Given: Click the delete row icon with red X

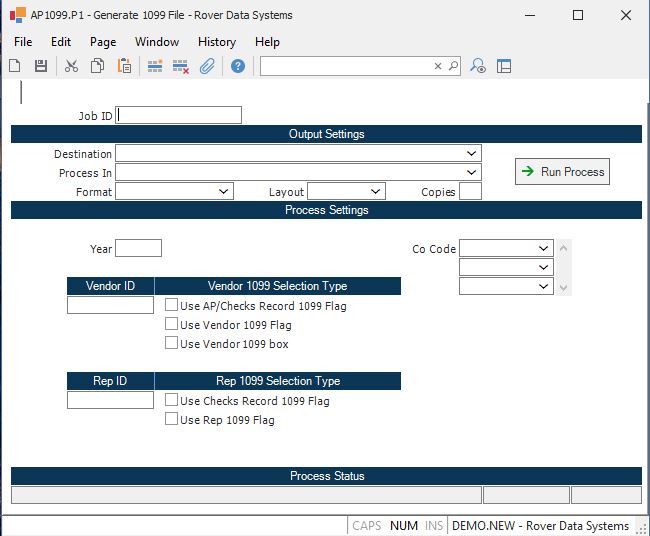Looking at the screenshot, I should point(181,66).
